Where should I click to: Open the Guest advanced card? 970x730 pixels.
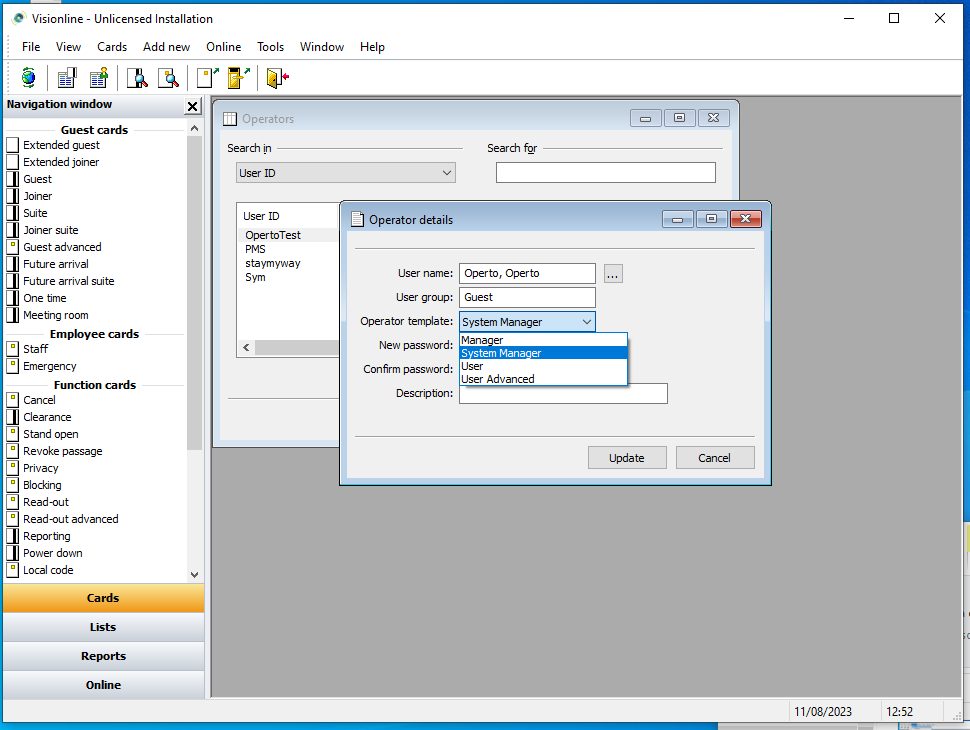(62, 247)
